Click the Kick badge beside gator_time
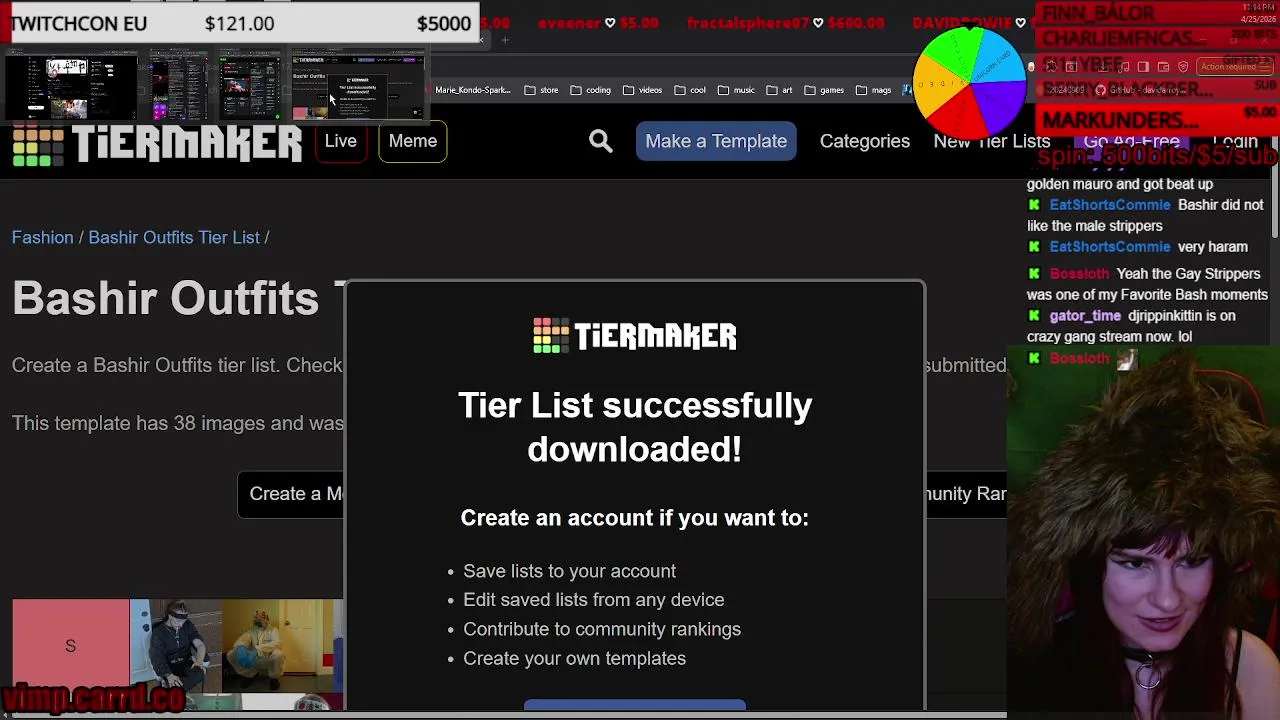 point(1035,316)
